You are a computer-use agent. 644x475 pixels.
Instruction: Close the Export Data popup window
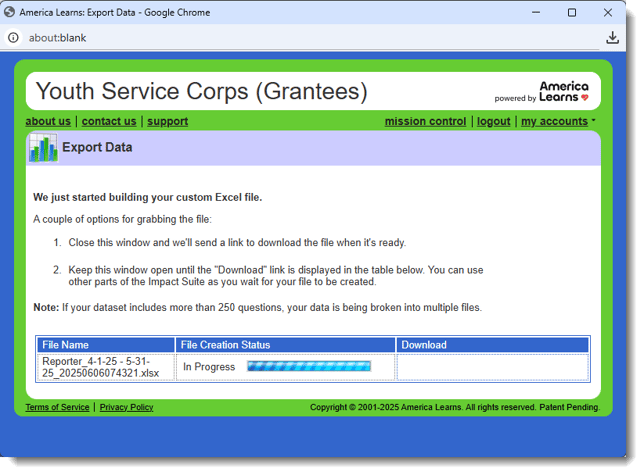(609, 13)
